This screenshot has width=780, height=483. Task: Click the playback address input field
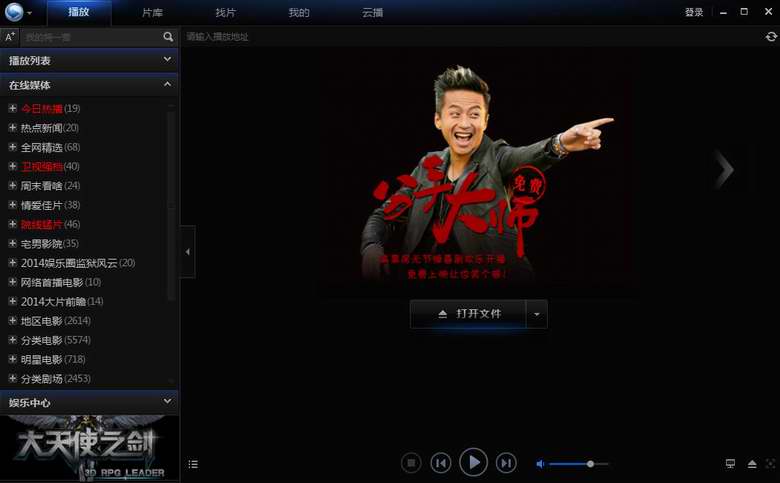coord(470,37)
